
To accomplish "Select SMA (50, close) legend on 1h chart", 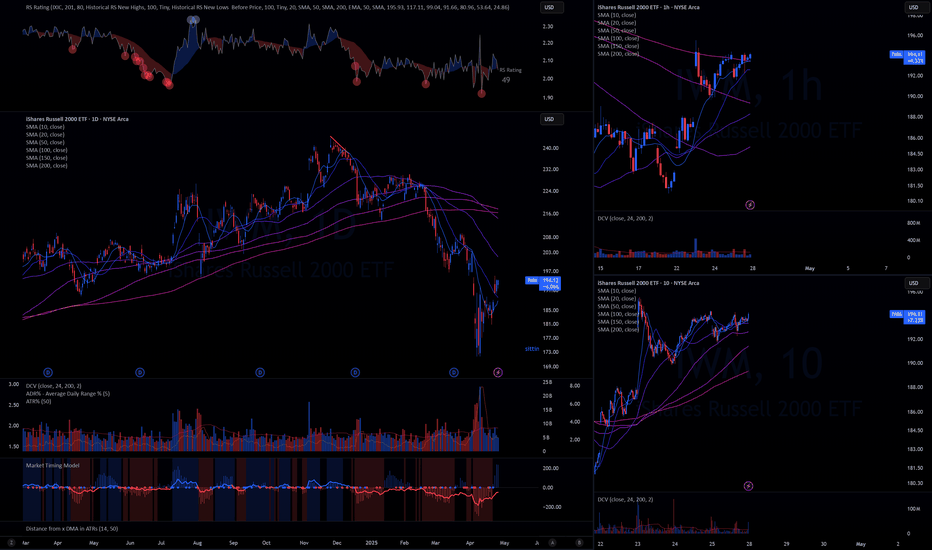I will click(616, 30).
